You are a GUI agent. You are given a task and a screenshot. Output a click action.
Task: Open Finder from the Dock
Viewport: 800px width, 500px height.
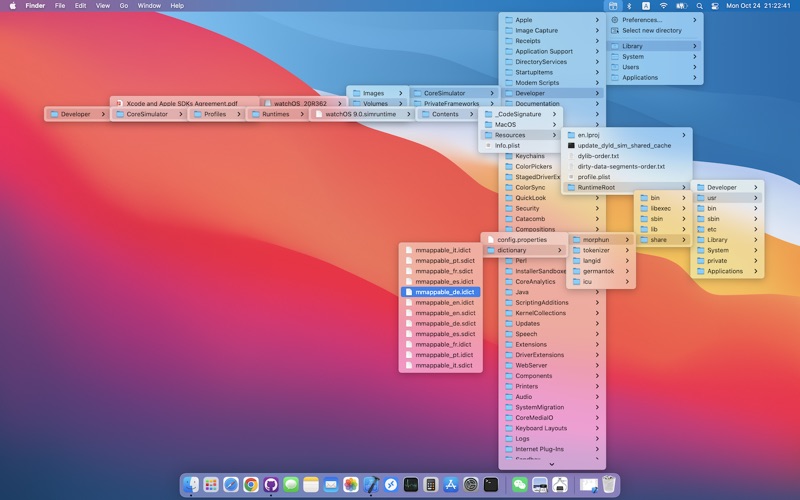(191, 484)
